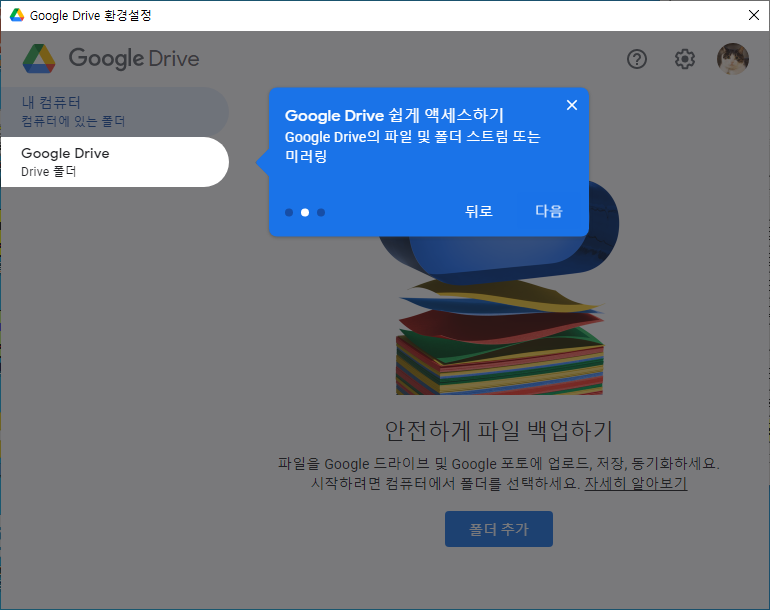Click the third tooltip page dot
Screen dimensions: 770x610
321,212
